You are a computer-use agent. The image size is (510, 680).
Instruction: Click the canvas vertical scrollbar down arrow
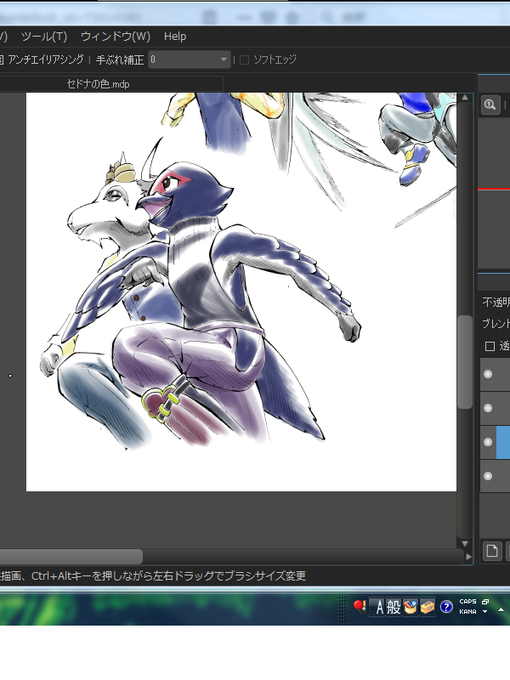pos(465,543)
